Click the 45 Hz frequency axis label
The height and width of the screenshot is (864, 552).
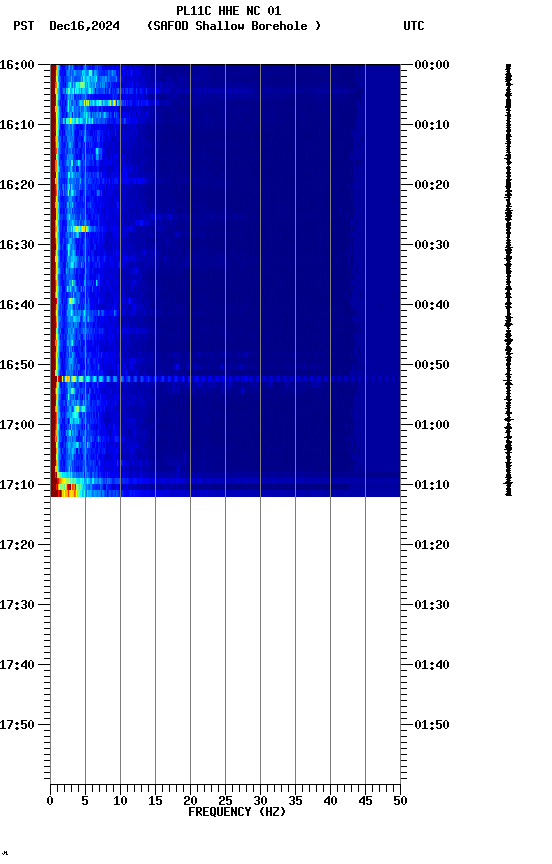point(365,801)
